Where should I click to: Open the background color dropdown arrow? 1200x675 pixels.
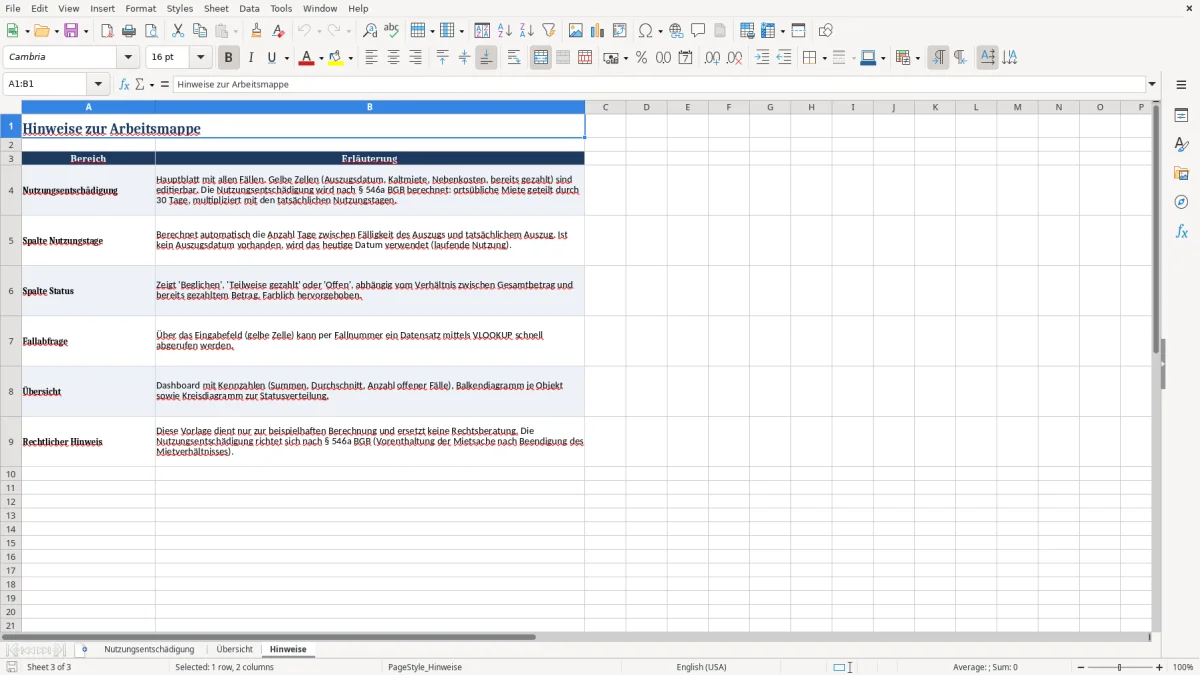coord(350,58)
